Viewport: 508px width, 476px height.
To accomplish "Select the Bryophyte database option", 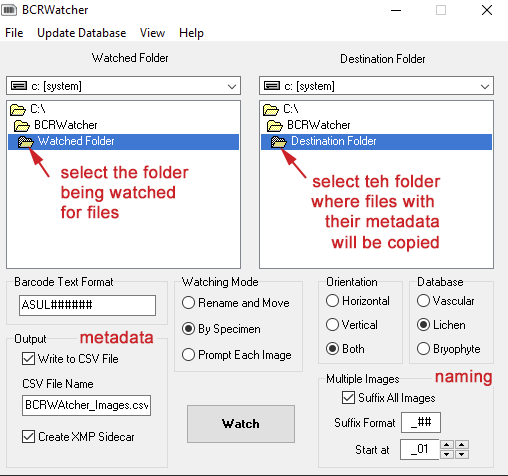I will [423, 349].
